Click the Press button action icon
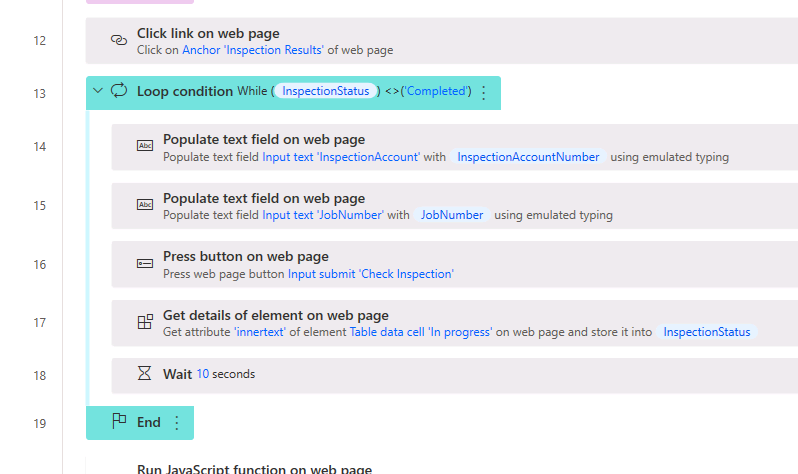The image size is (798, 474). click(145, 264)
